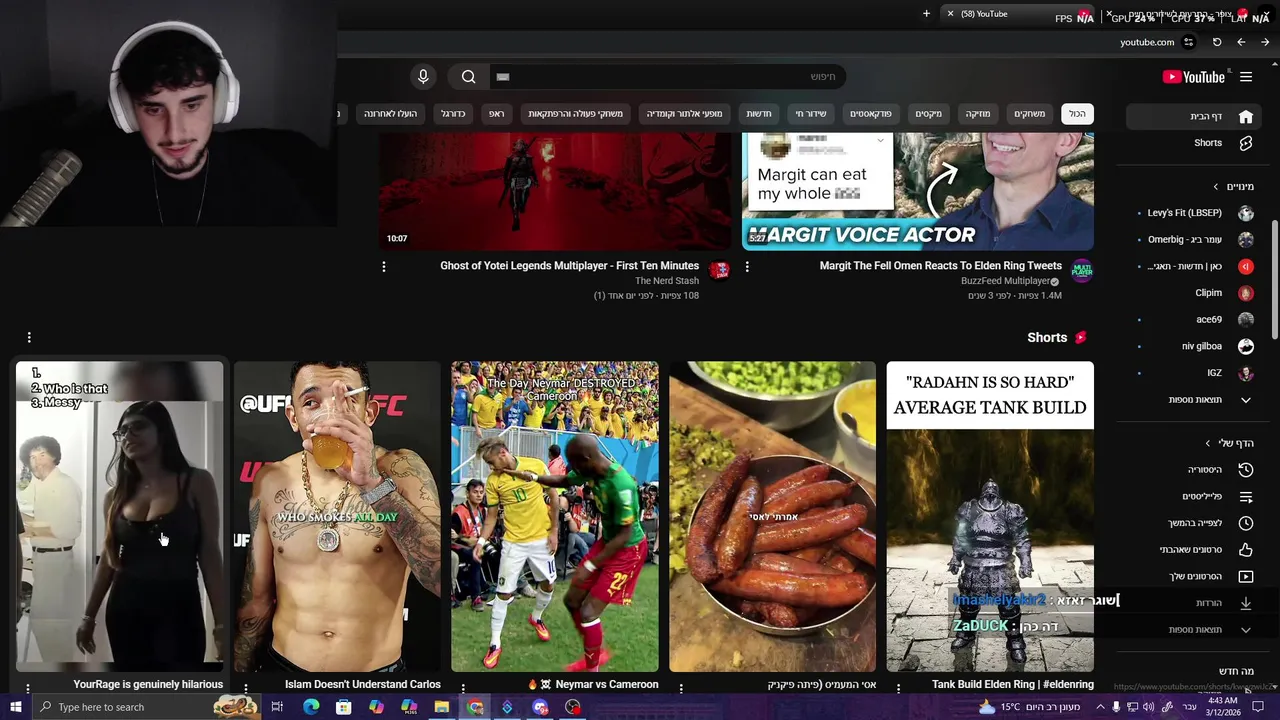
Task: Open the ace69 subscription channel
Action: tap(1194, 320)
